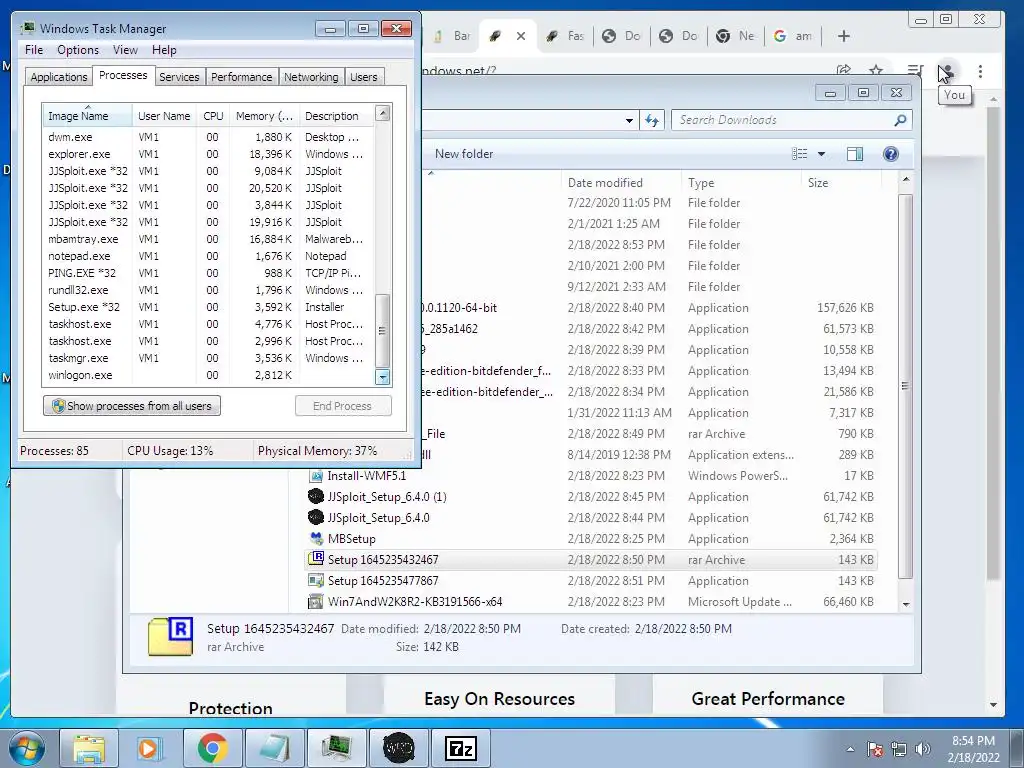
Task: Click Explorer file list scroll-down arrow
Action: pos(906,604)
